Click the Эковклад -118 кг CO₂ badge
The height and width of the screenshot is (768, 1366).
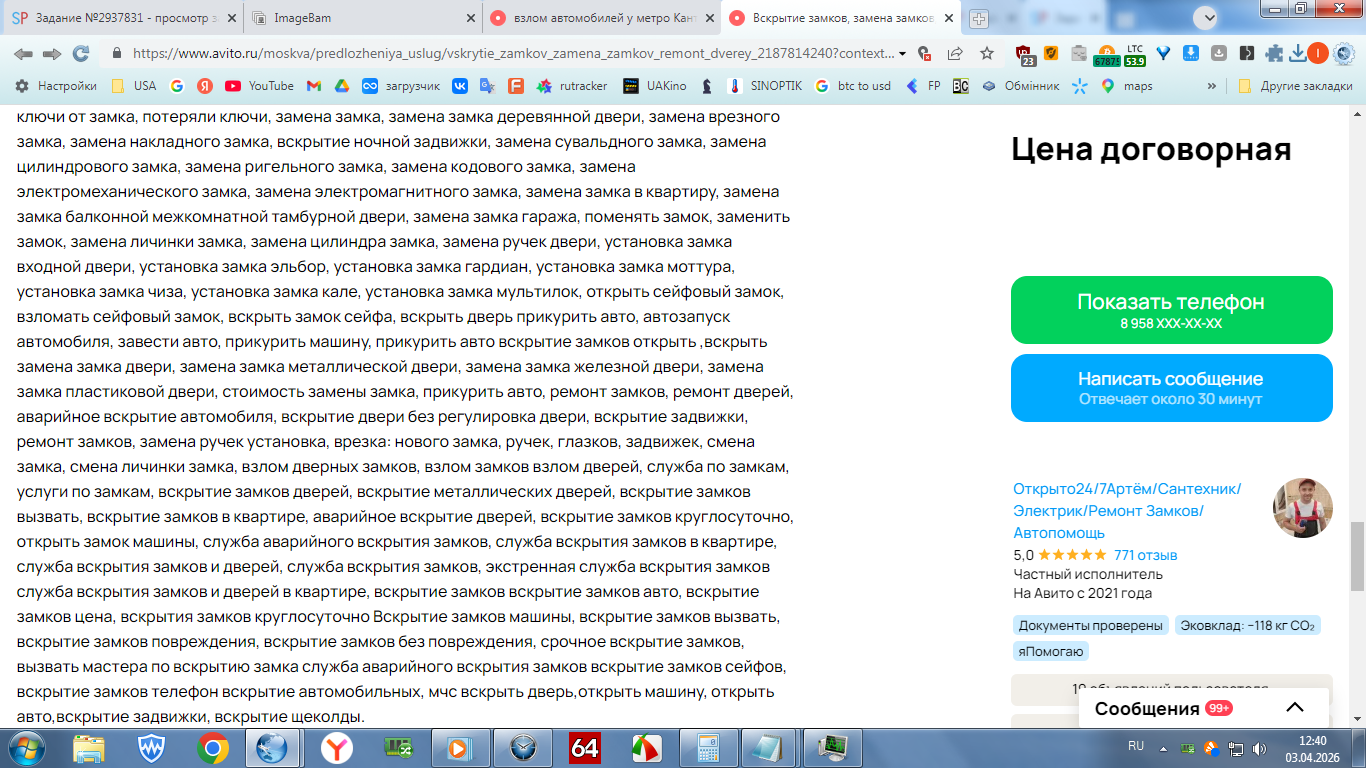coord(1248,625)
